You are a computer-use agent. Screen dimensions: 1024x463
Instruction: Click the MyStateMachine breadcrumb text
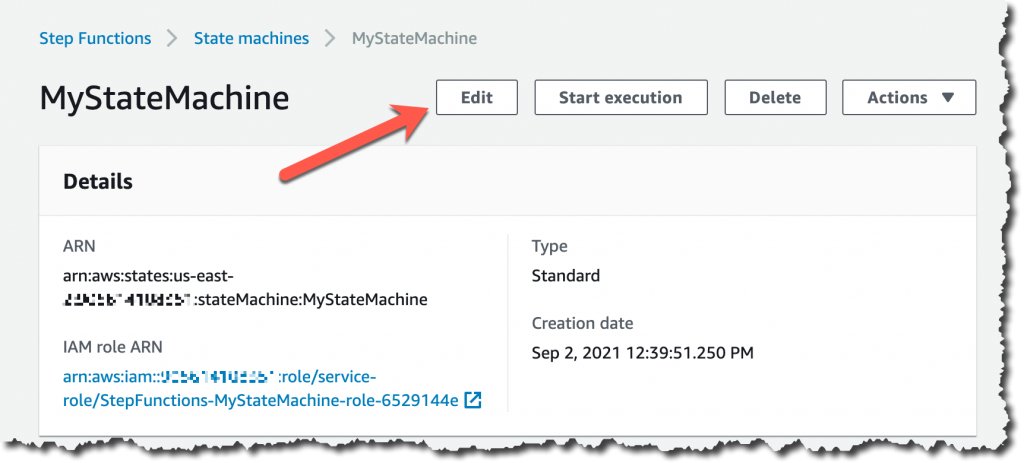[414, 39]
